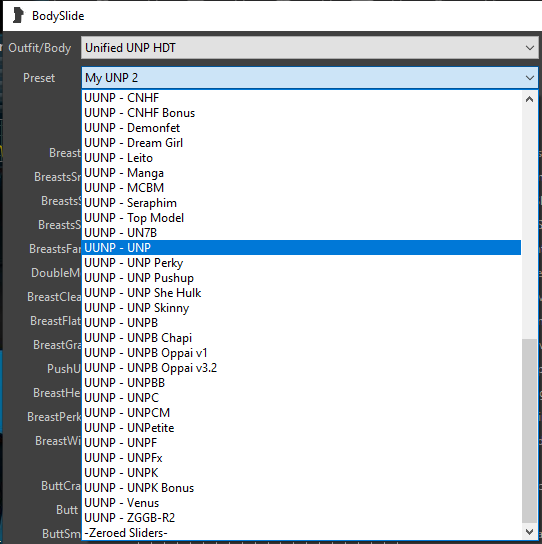This screenshot has width=542, height=544.
Task: Click the preset list scrollbar thumb
Action: 529,431
